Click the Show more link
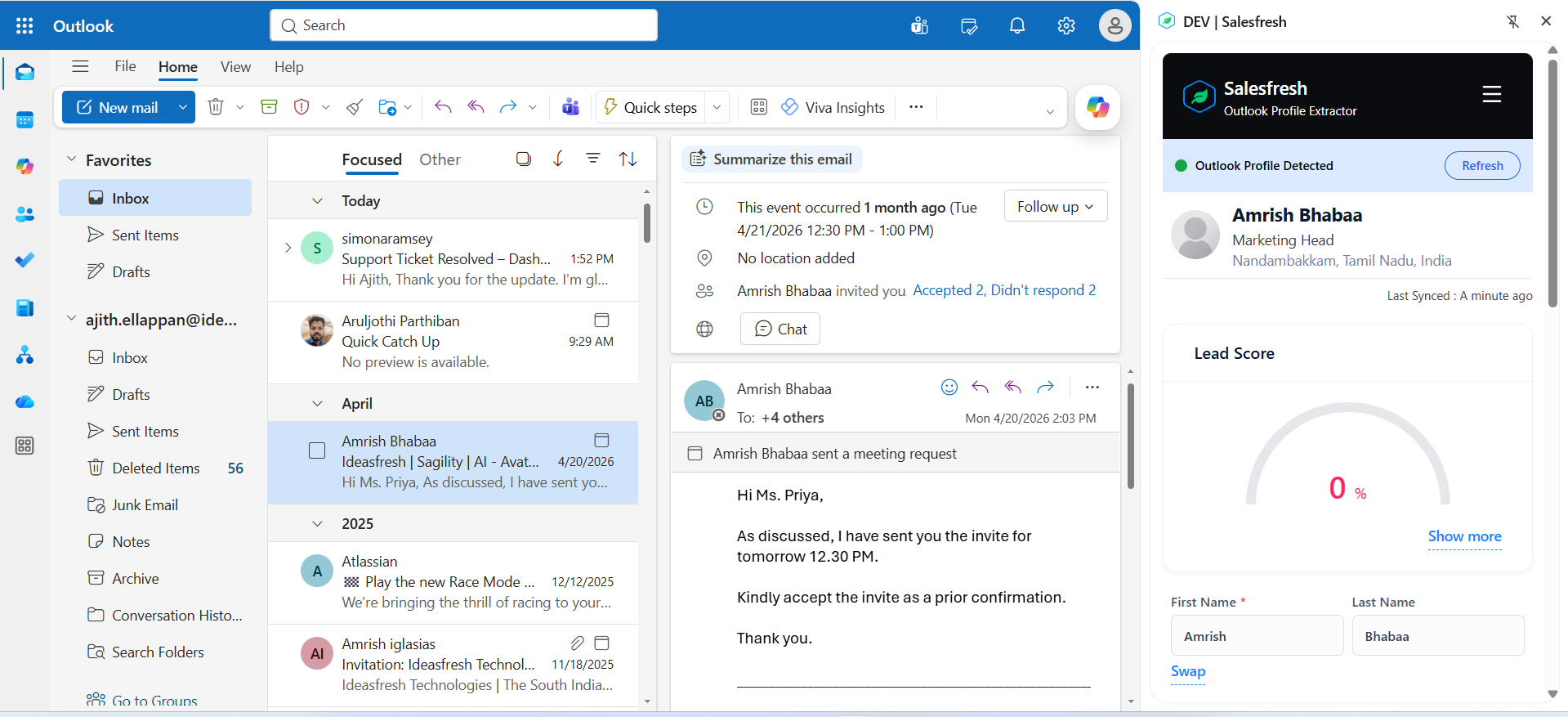The image size is (1568, 717). [1464, 536]
